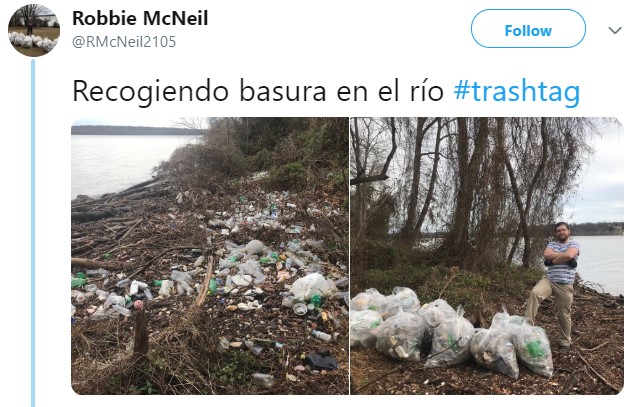This screenshot has height=407, width=634.
Task: Open the #trashtag hashtag link
Action: pyautogui.click(x=517, y=91)
